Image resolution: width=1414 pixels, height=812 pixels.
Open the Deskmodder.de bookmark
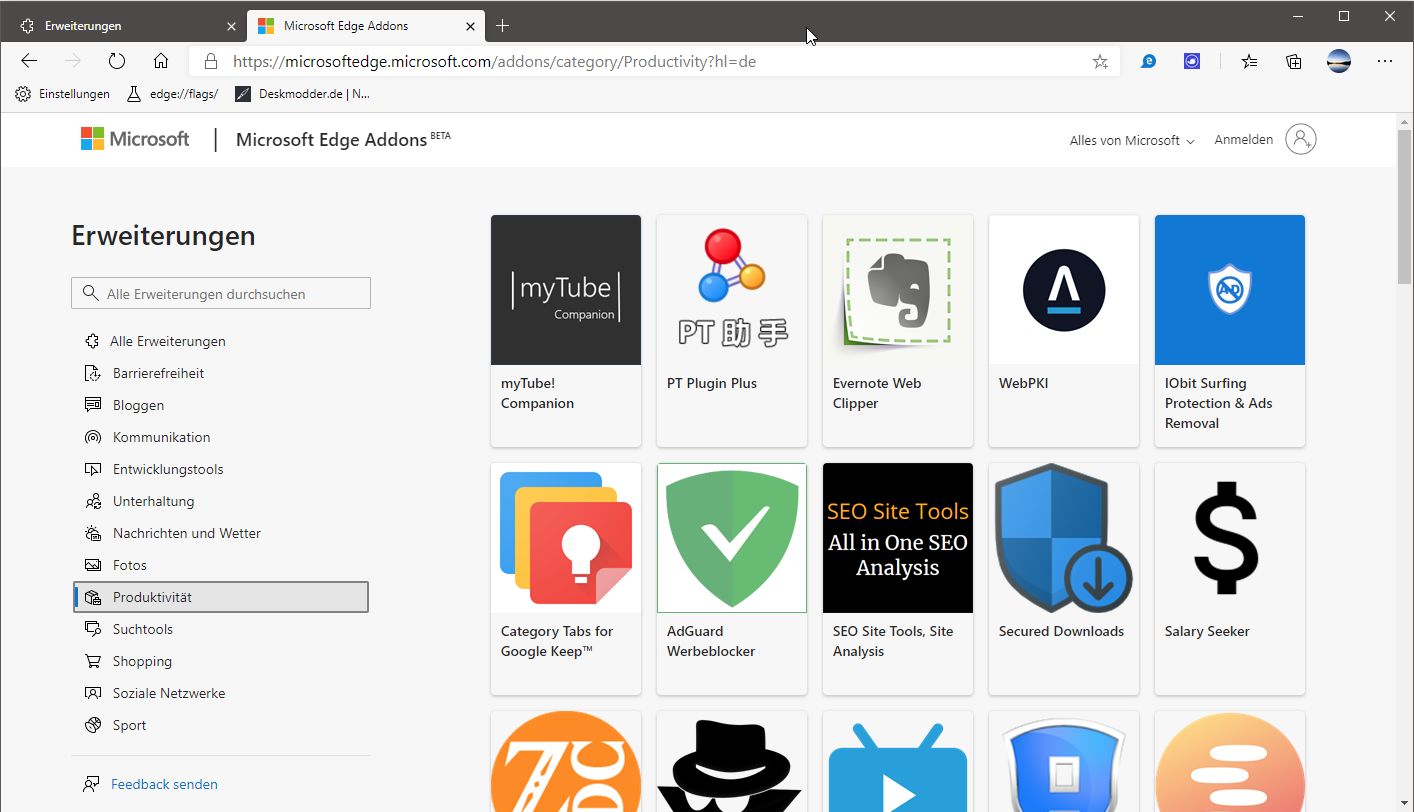point(303,94)
